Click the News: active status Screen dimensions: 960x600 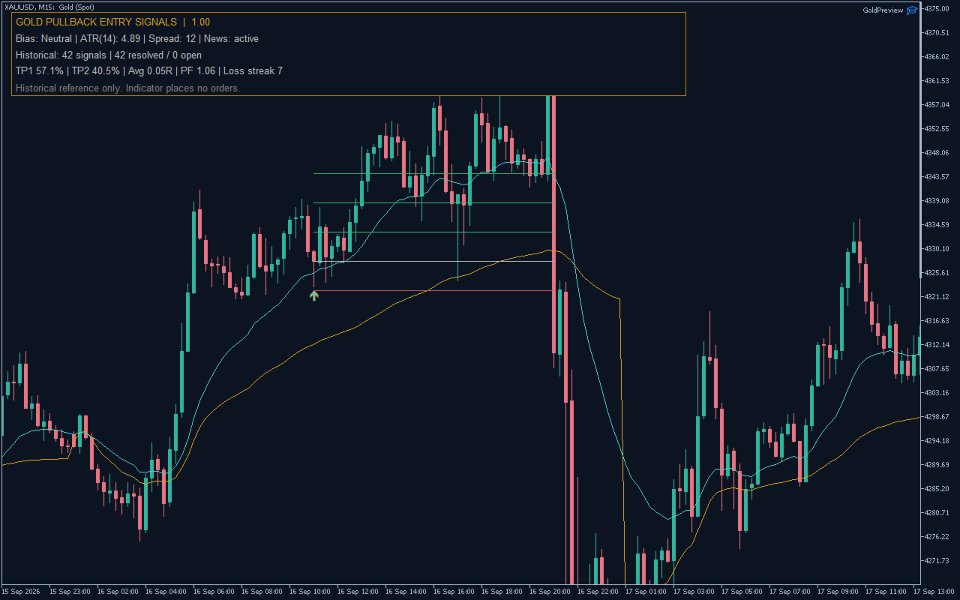[x=231, y=39]
